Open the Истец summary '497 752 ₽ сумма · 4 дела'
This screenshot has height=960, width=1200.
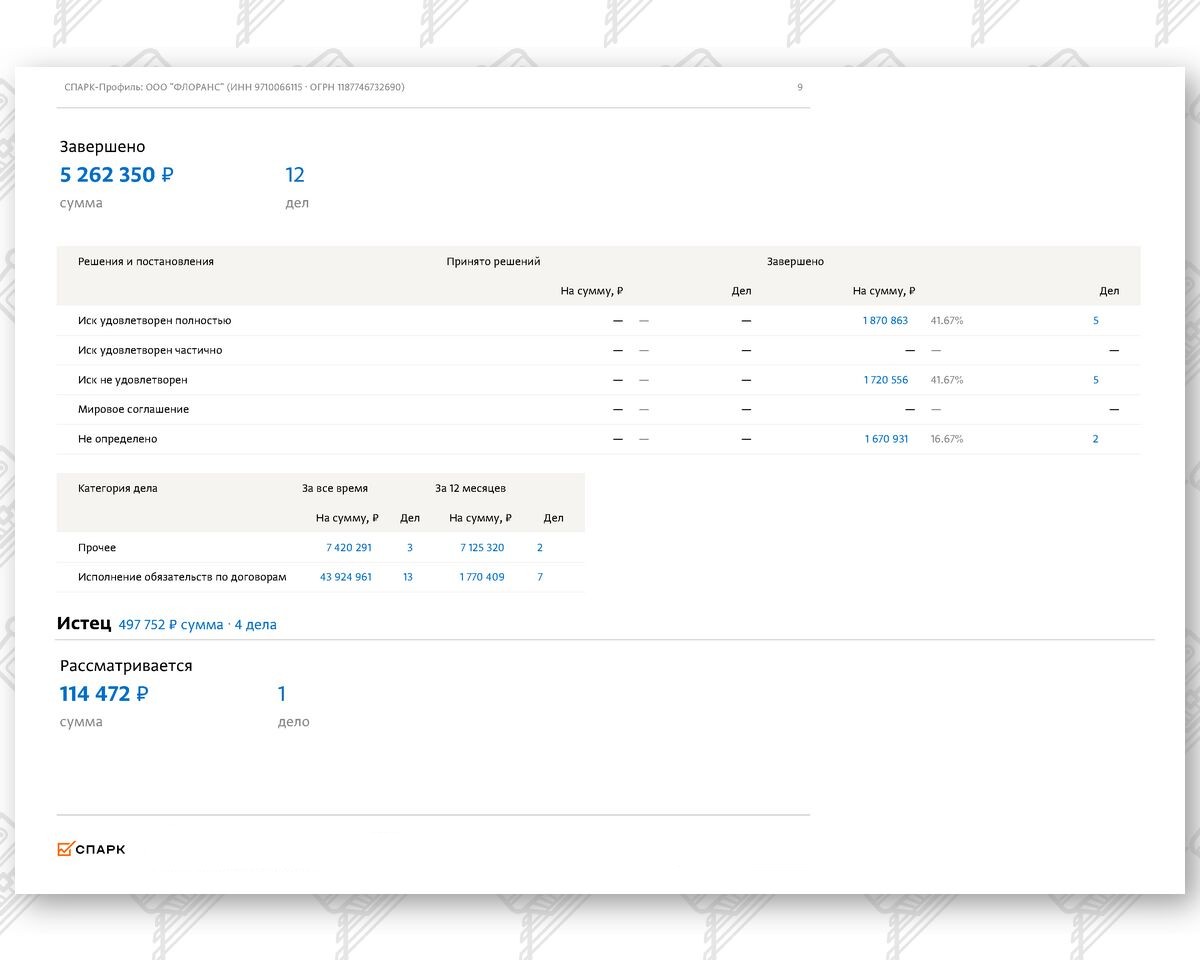[197, 625]
